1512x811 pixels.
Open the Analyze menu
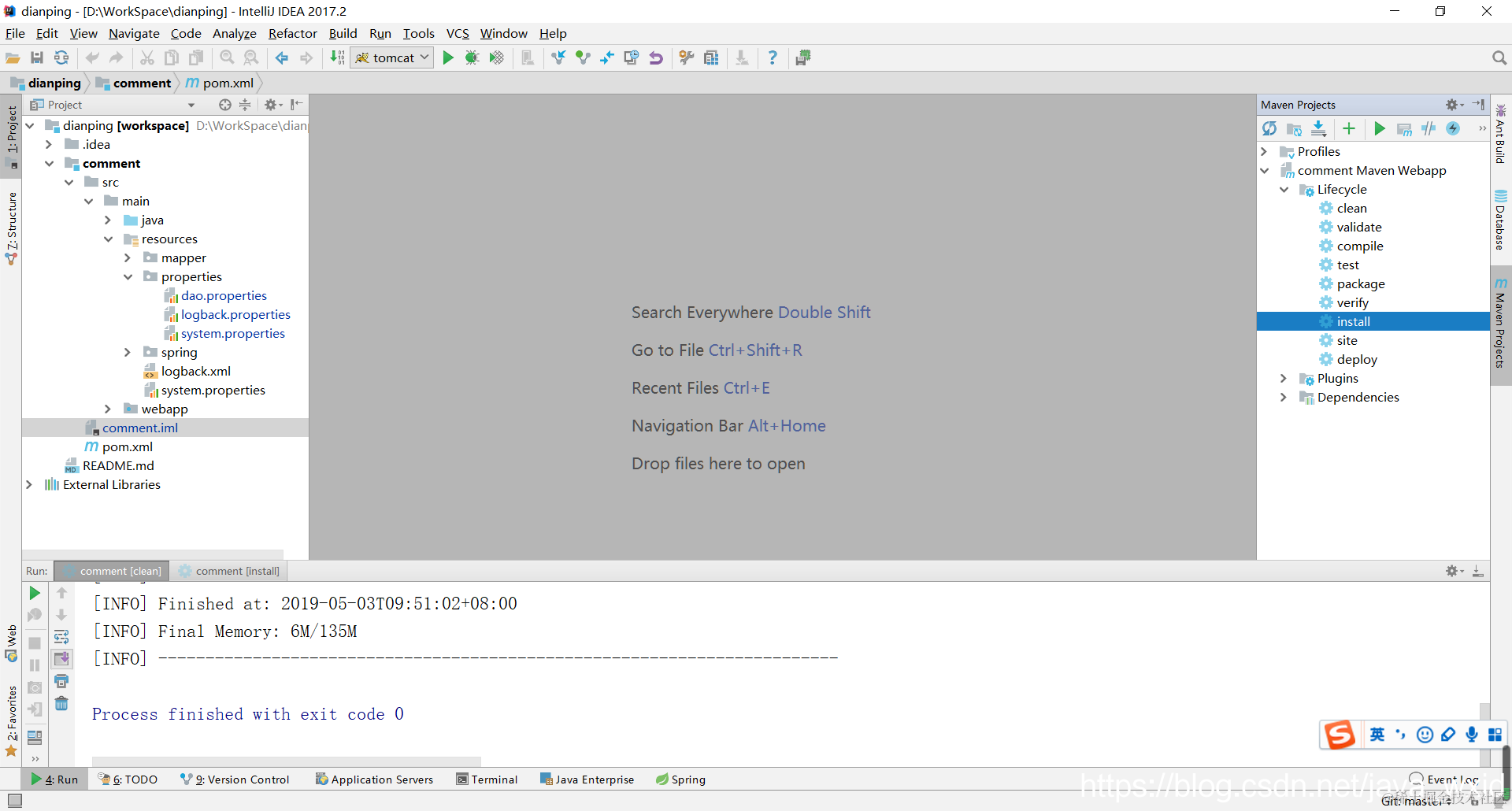[x=235, y=33]
